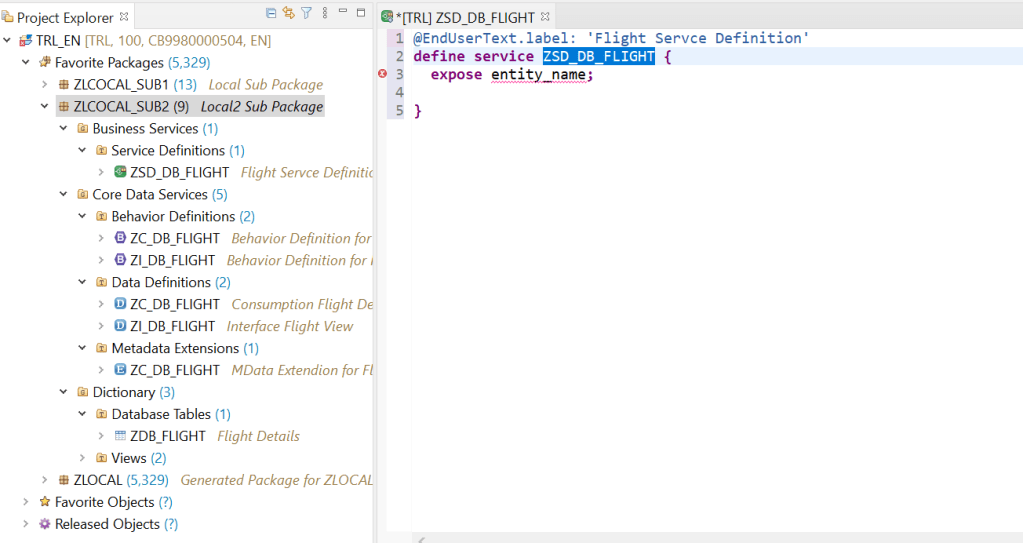The height and width of the screenshot is (543, 1023).
Task: Expand the ZDB_FLIGHT table node
Action: (101, 435)
